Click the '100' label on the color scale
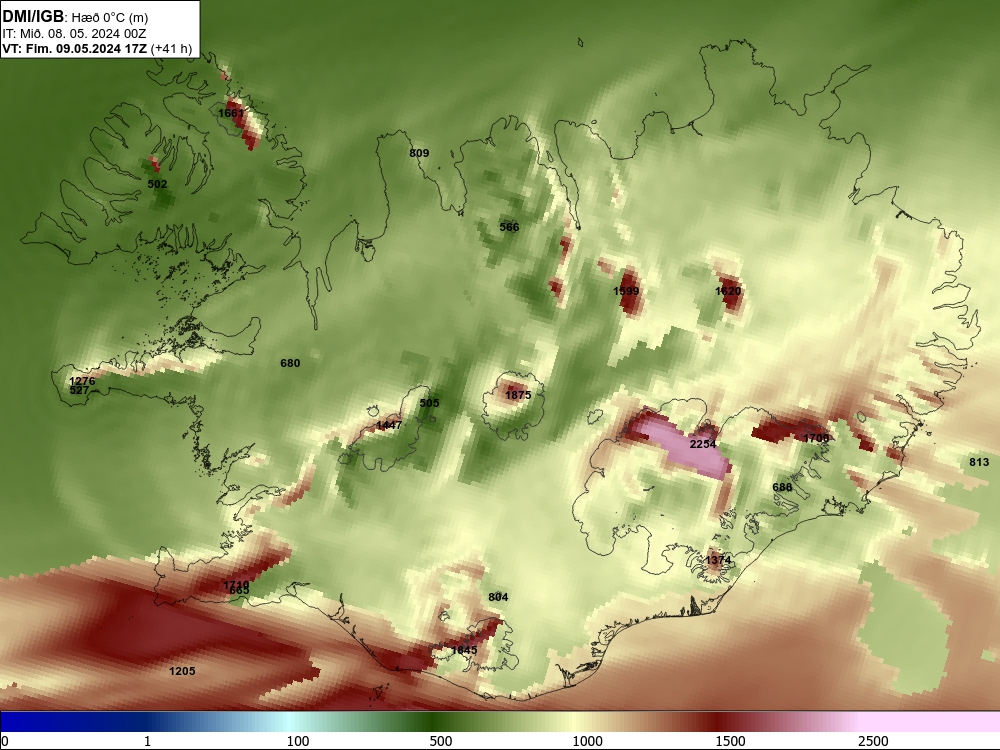1000x750 pixels. 298,741
